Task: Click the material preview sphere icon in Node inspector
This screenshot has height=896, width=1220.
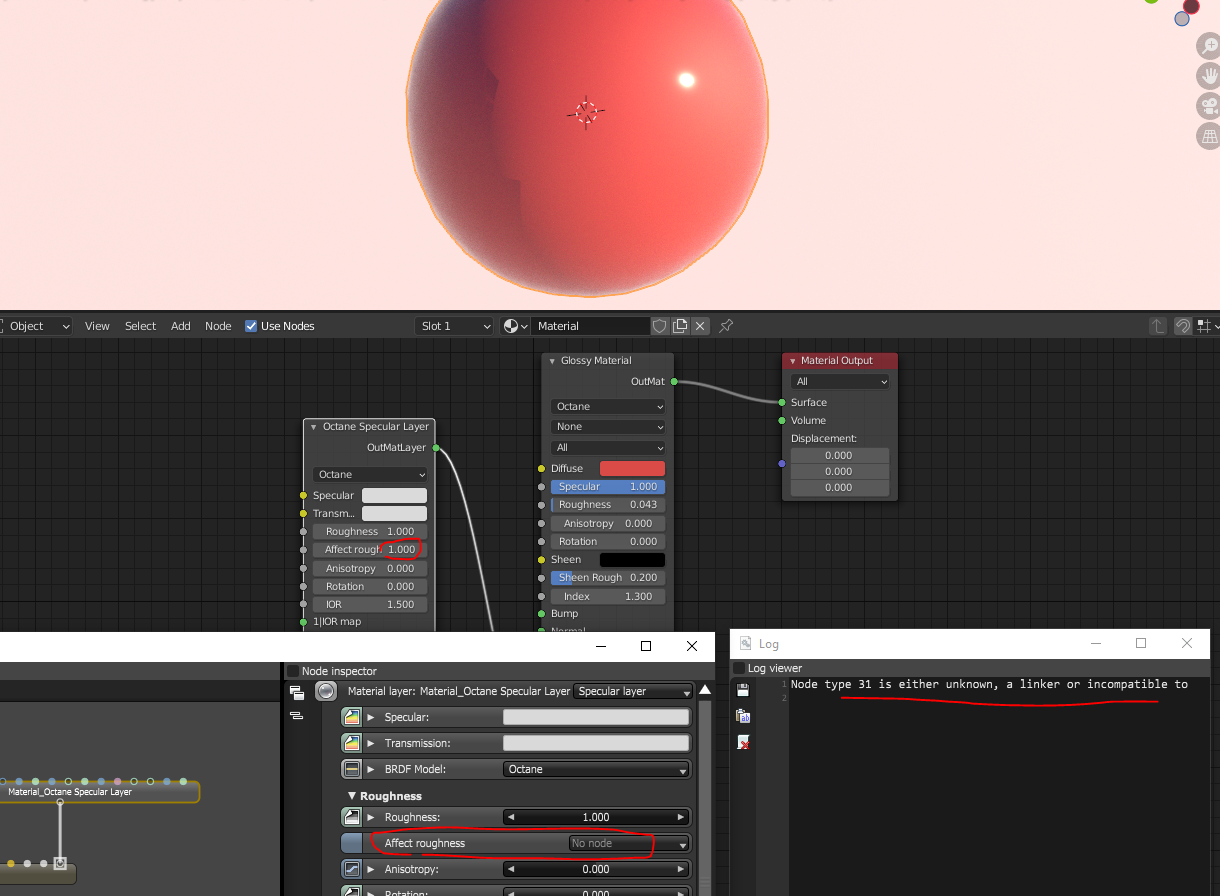Action: [326, 691]
